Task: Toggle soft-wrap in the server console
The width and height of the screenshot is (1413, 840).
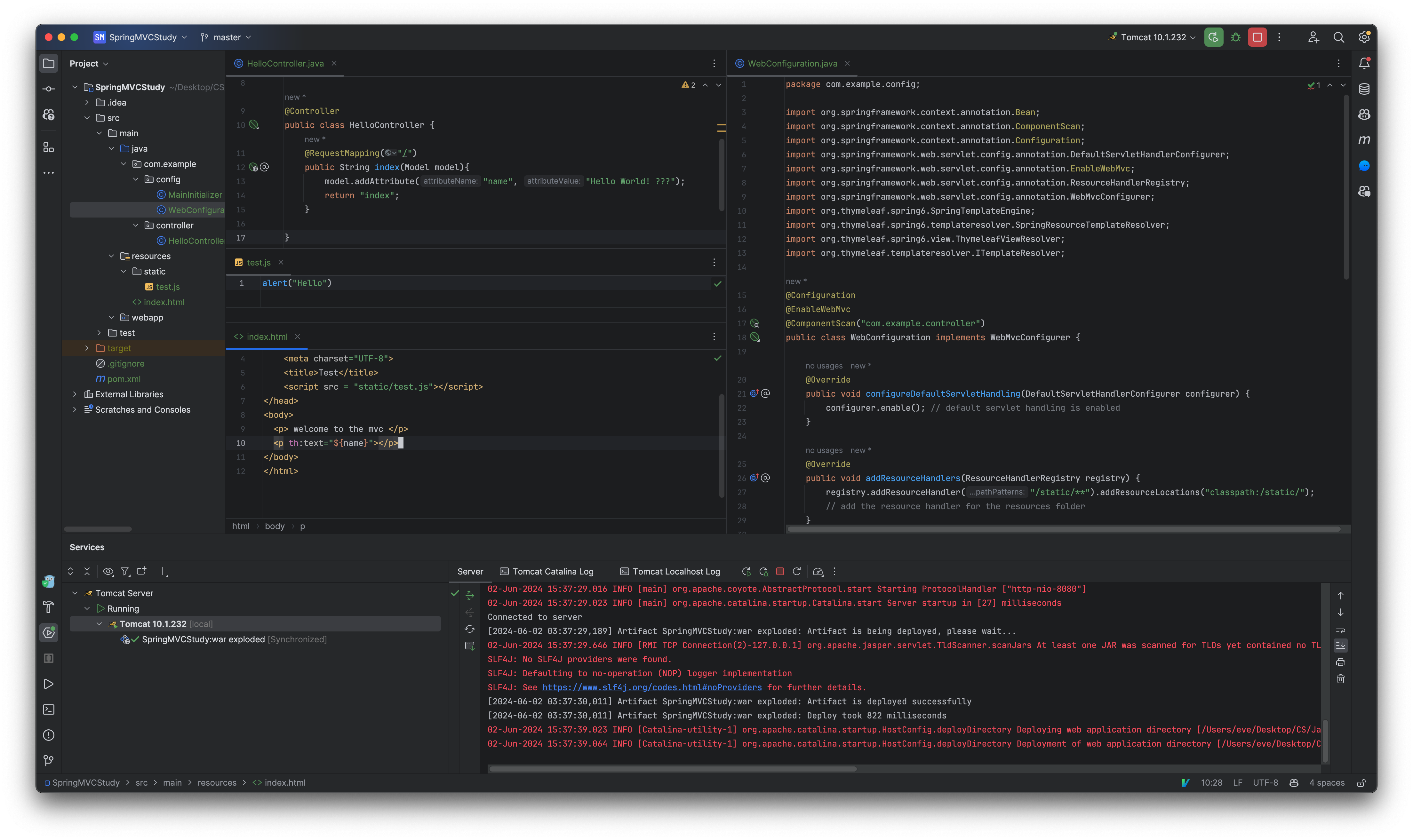Action: (x=1341, y=629)
